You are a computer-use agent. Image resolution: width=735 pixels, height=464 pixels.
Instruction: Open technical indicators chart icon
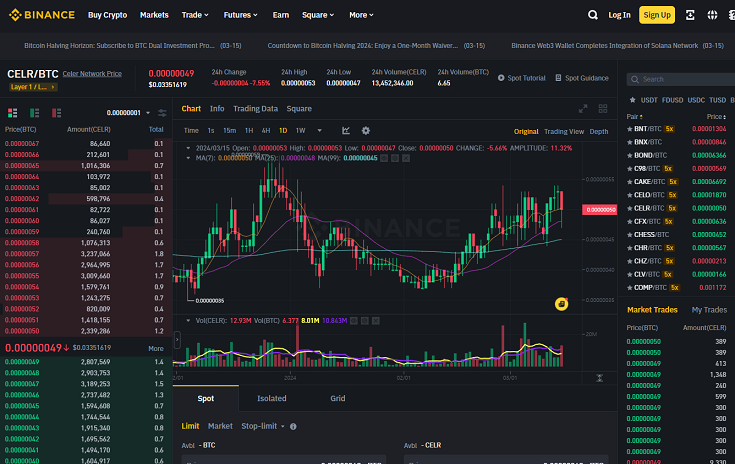coord(346,131)
